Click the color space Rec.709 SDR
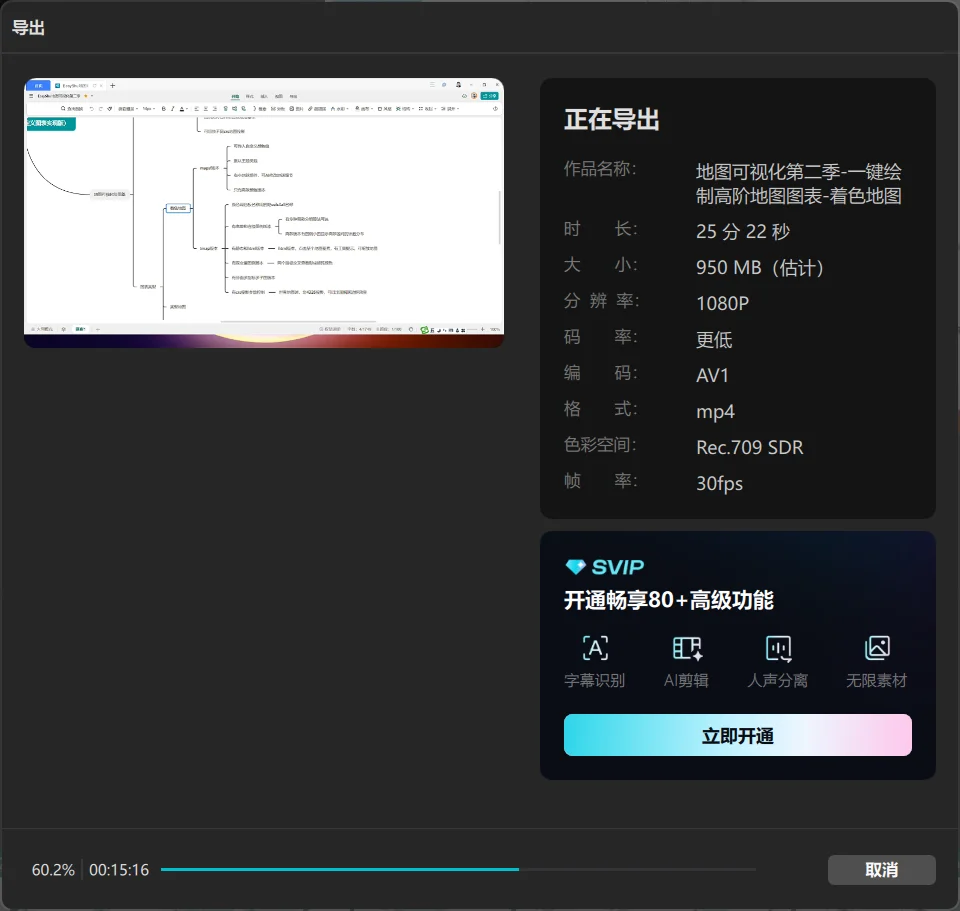Image resolution: width=960 pixels, height=911 pixels. click(749, 448)
